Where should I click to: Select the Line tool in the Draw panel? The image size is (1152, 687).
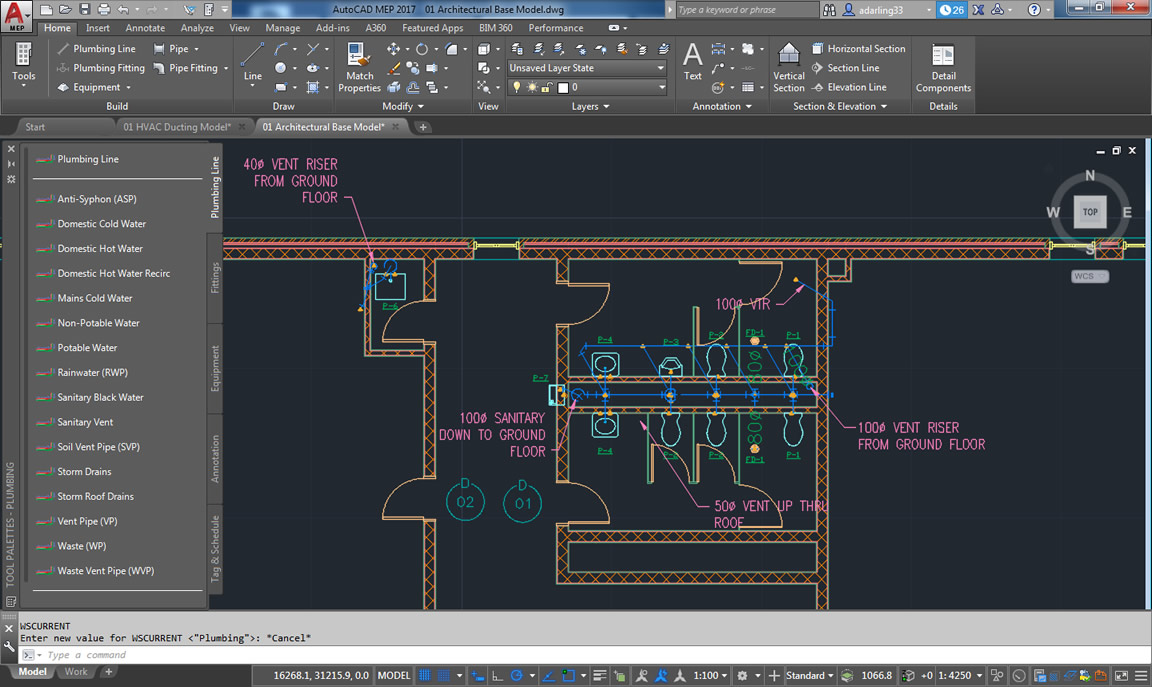[x=251, y=60]
